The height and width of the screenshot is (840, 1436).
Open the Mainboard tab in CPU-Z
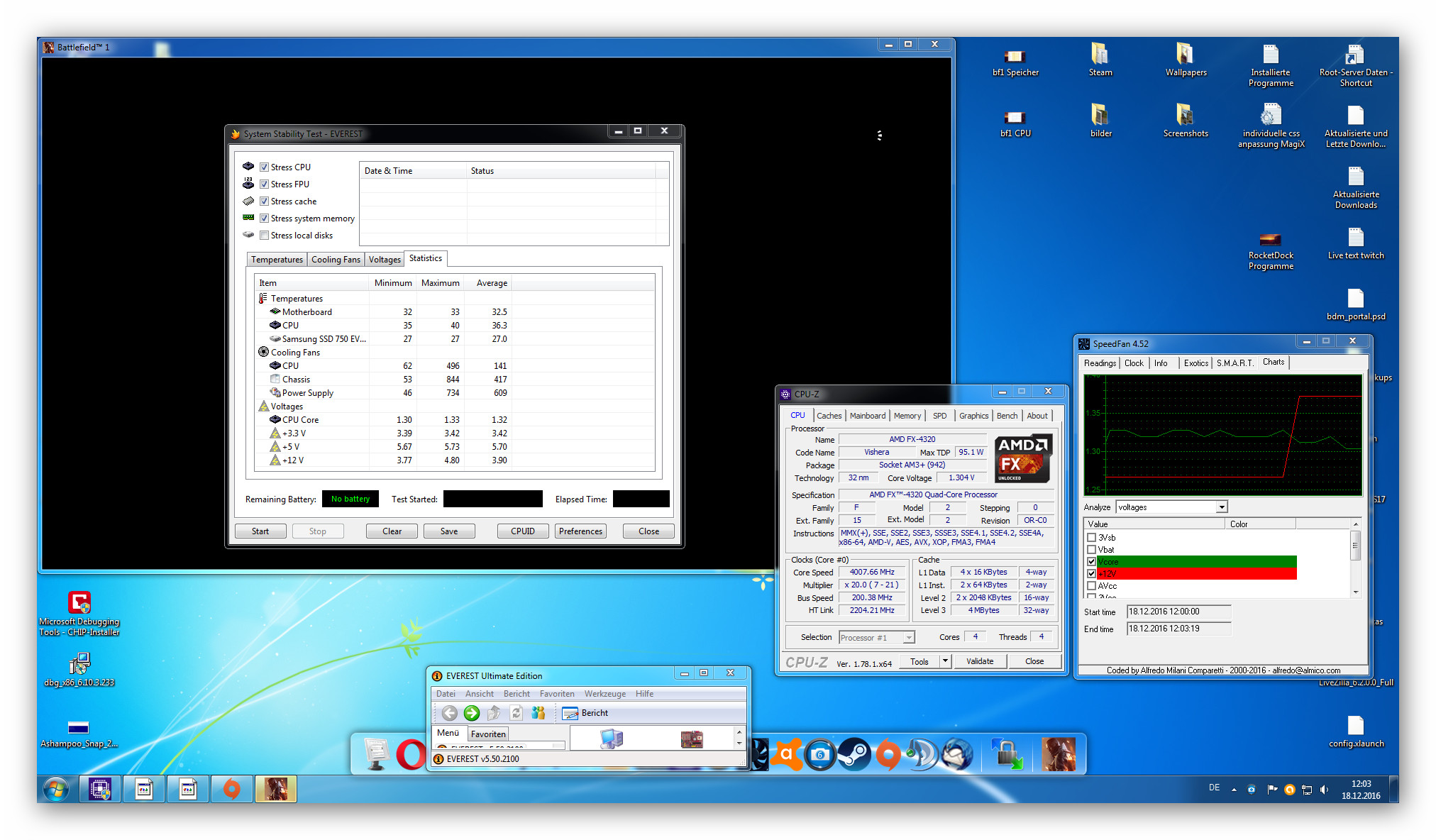click(867, 416)
